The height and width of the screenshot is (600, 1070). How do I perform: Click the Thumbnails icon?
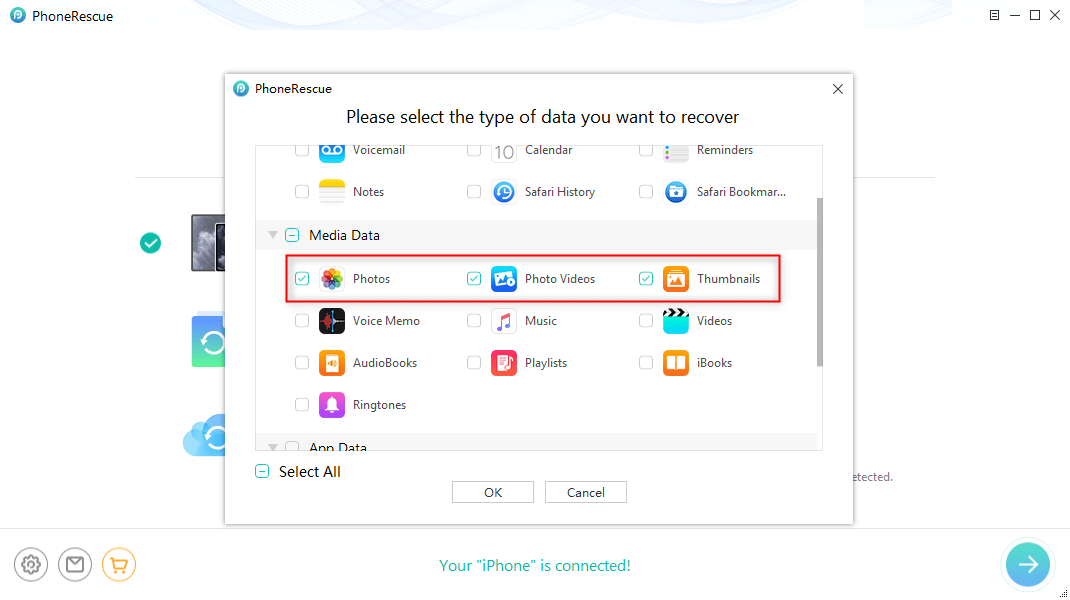[676, 278]
